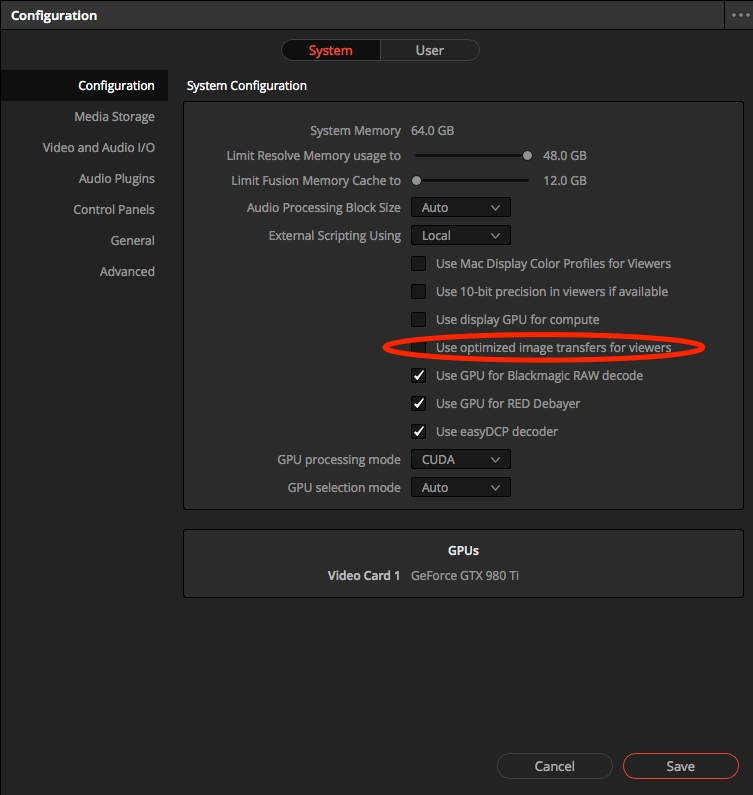Go to Audio Plugins settings

pos(117,178)
